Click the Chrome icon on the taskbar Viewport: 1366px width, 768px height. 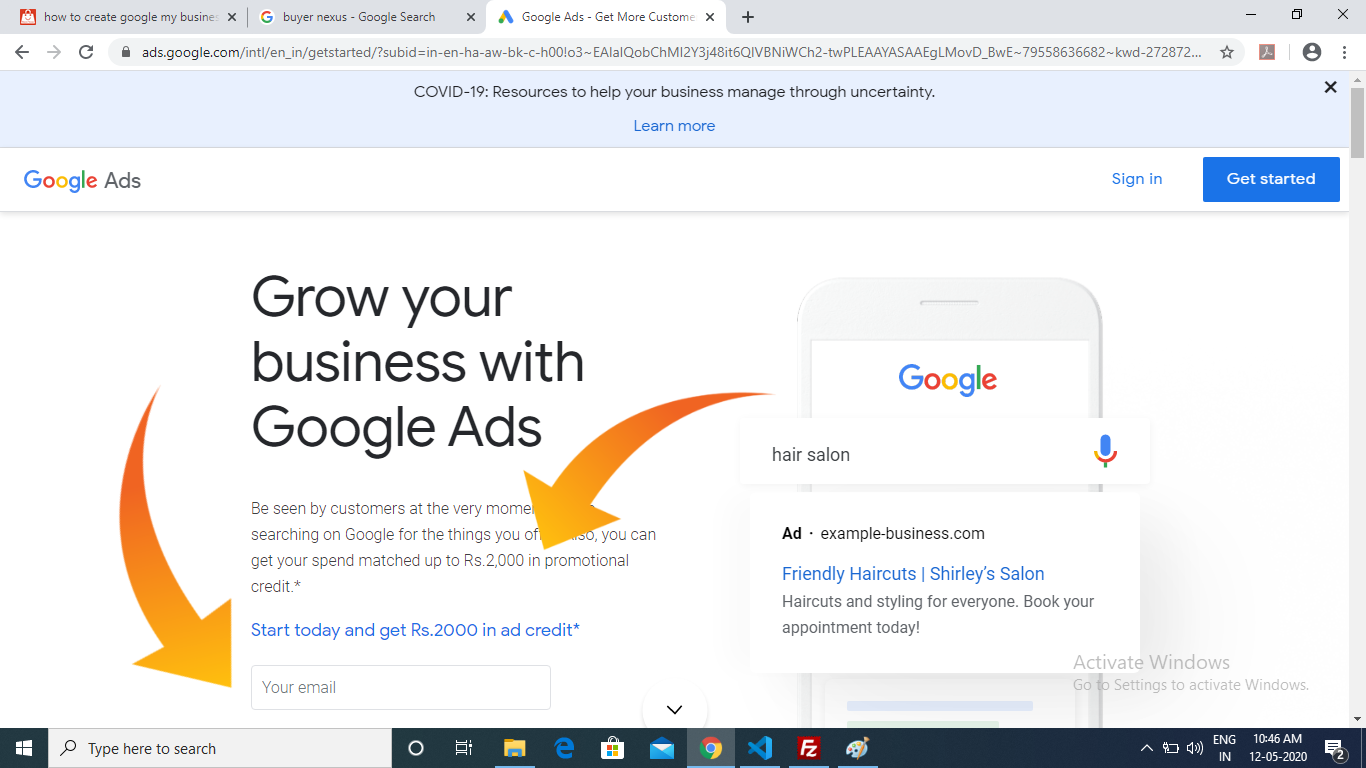(711, 748)
